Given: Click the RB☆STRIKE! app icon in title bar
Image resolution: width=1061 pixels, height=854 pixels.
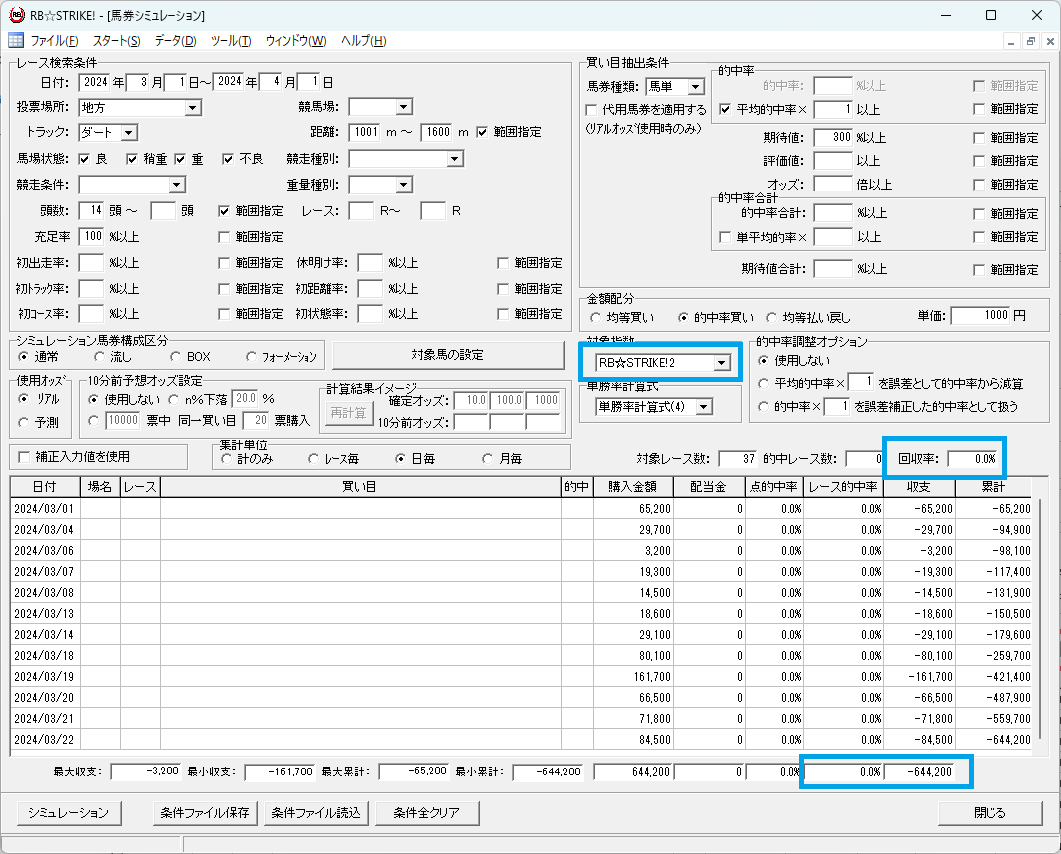Looking at the screenshot, I should click(x=16, y=15).
